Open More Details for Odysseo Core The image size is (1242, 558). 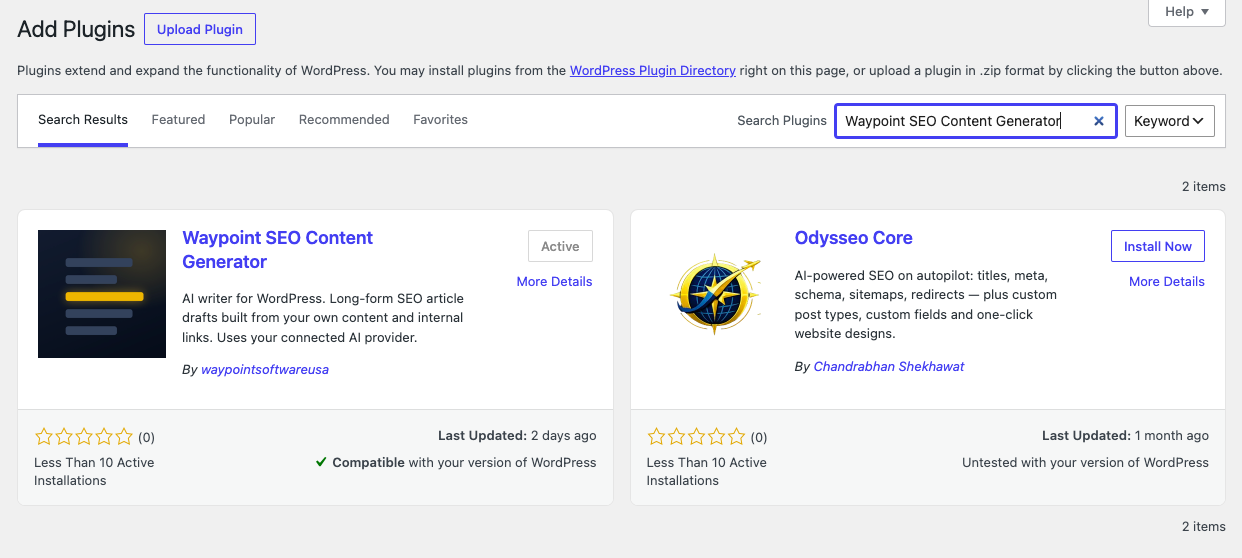1167,281
